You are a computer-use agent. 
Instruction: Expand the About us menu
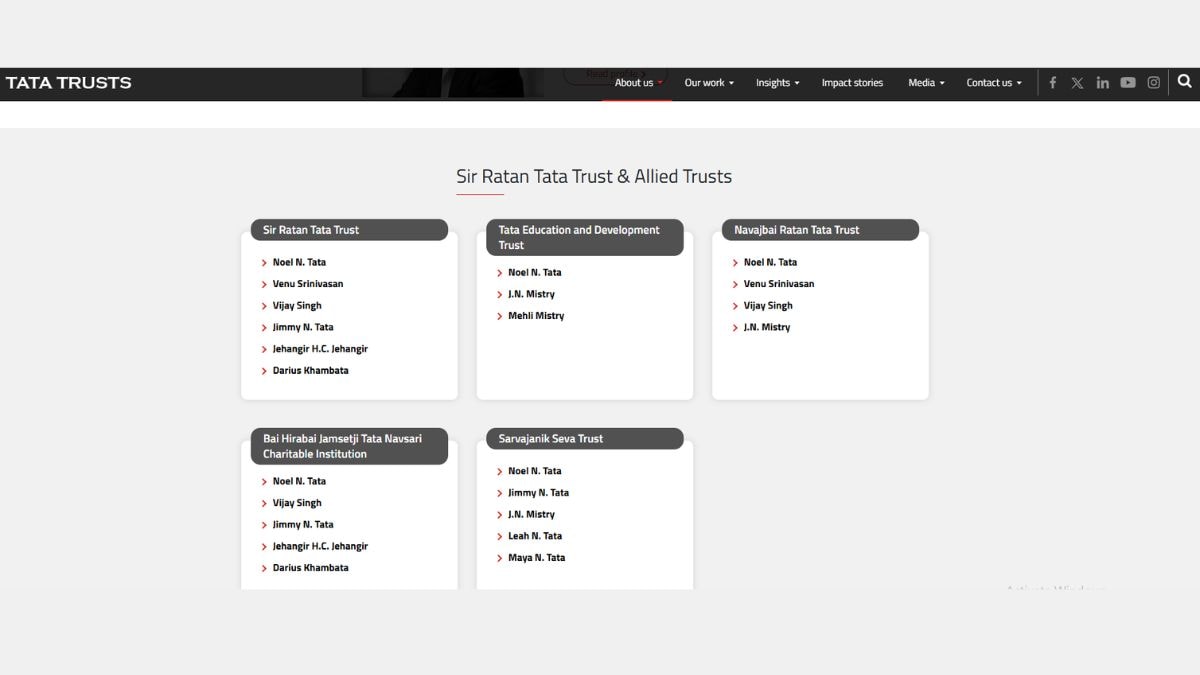(x=638, y=83)
